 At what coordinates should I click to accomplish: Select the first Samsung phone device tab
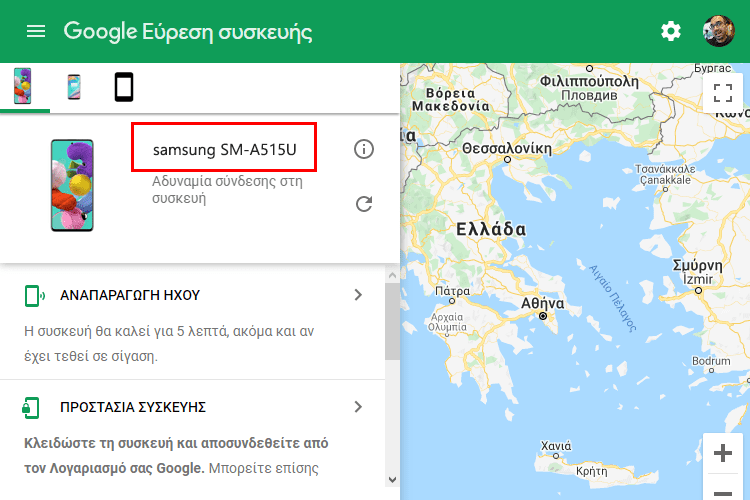pos(23,86)
